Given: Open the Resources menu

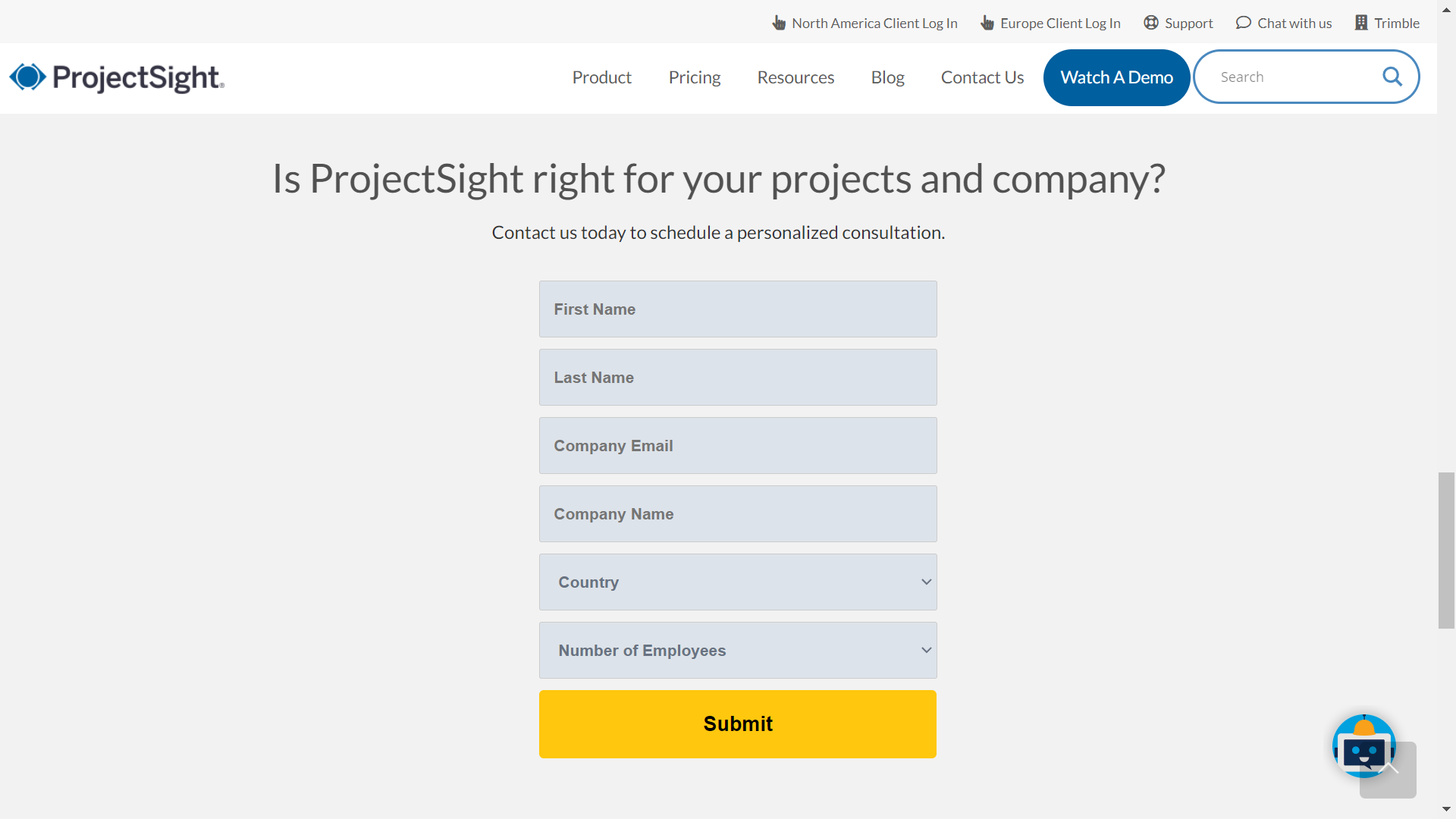Looking at the screenshot, I should click(795, 77).
